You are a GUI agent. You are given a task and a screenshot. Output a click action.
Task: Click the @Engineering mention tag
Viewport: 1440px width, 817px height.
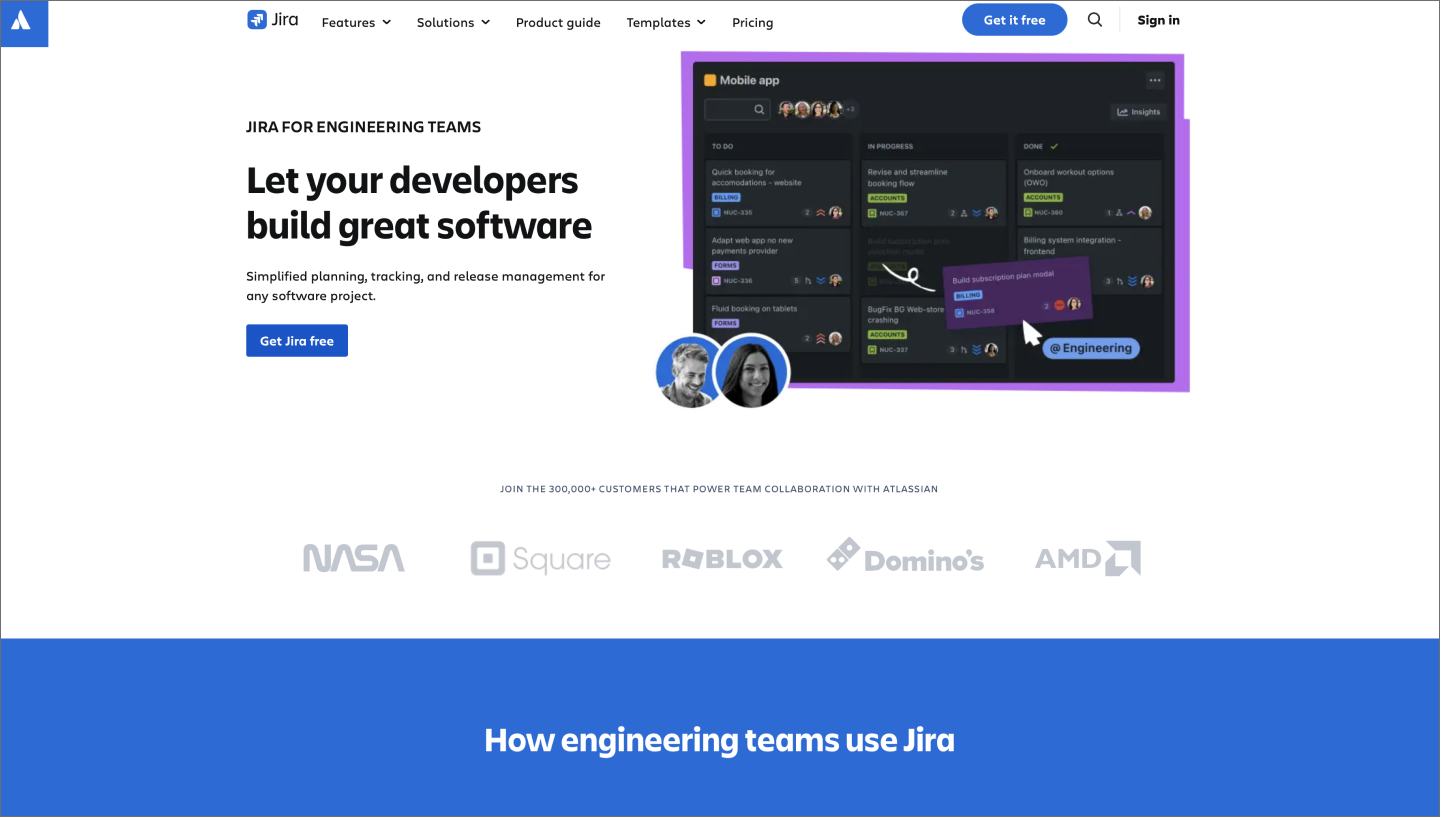(x=1090, y=348)
